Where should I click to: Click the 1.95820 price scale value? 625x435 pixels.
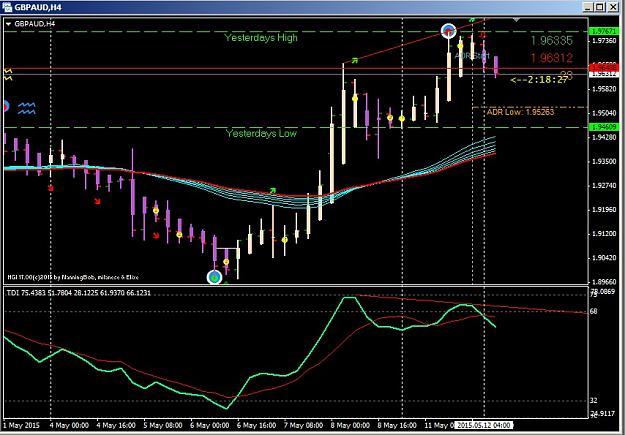(604, 89)
